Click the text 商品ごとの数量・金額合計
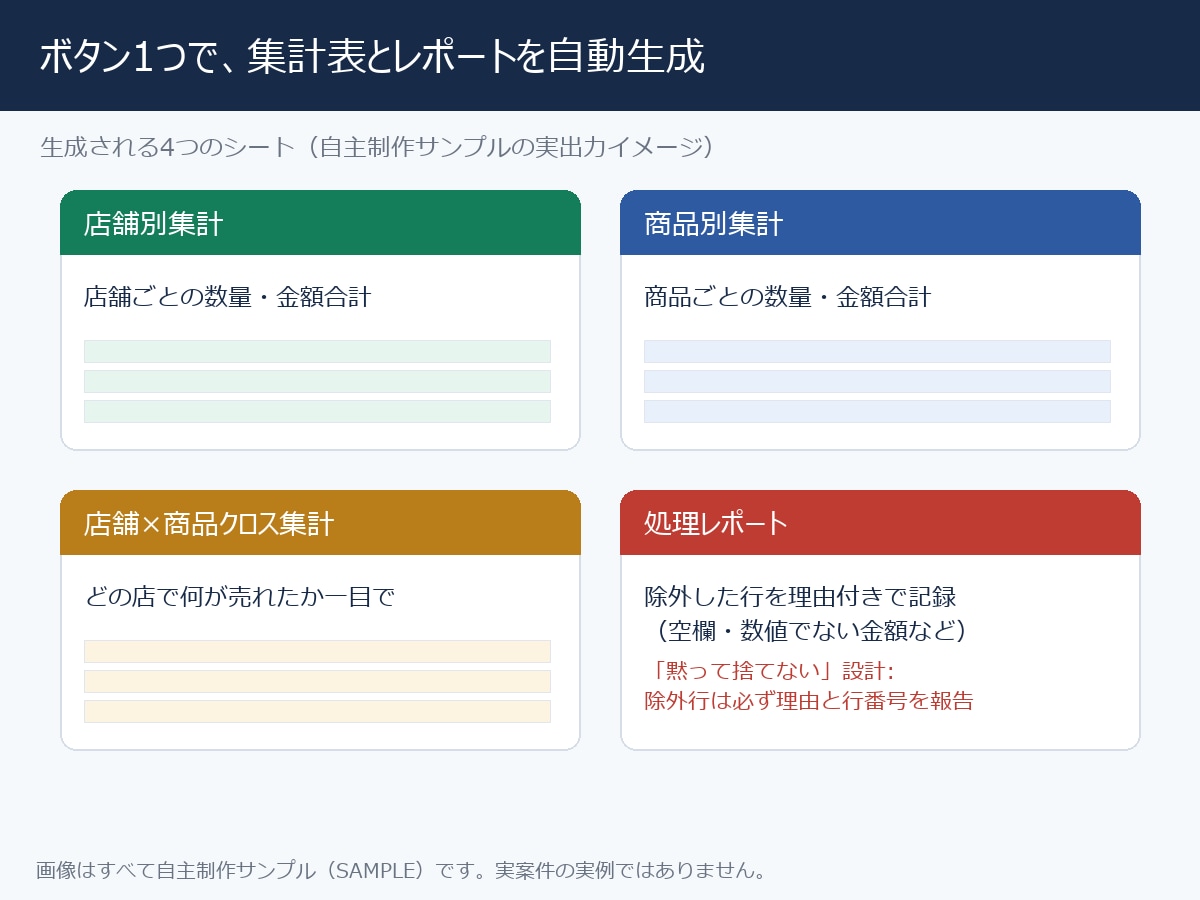1200x900 pixels. 788,297
